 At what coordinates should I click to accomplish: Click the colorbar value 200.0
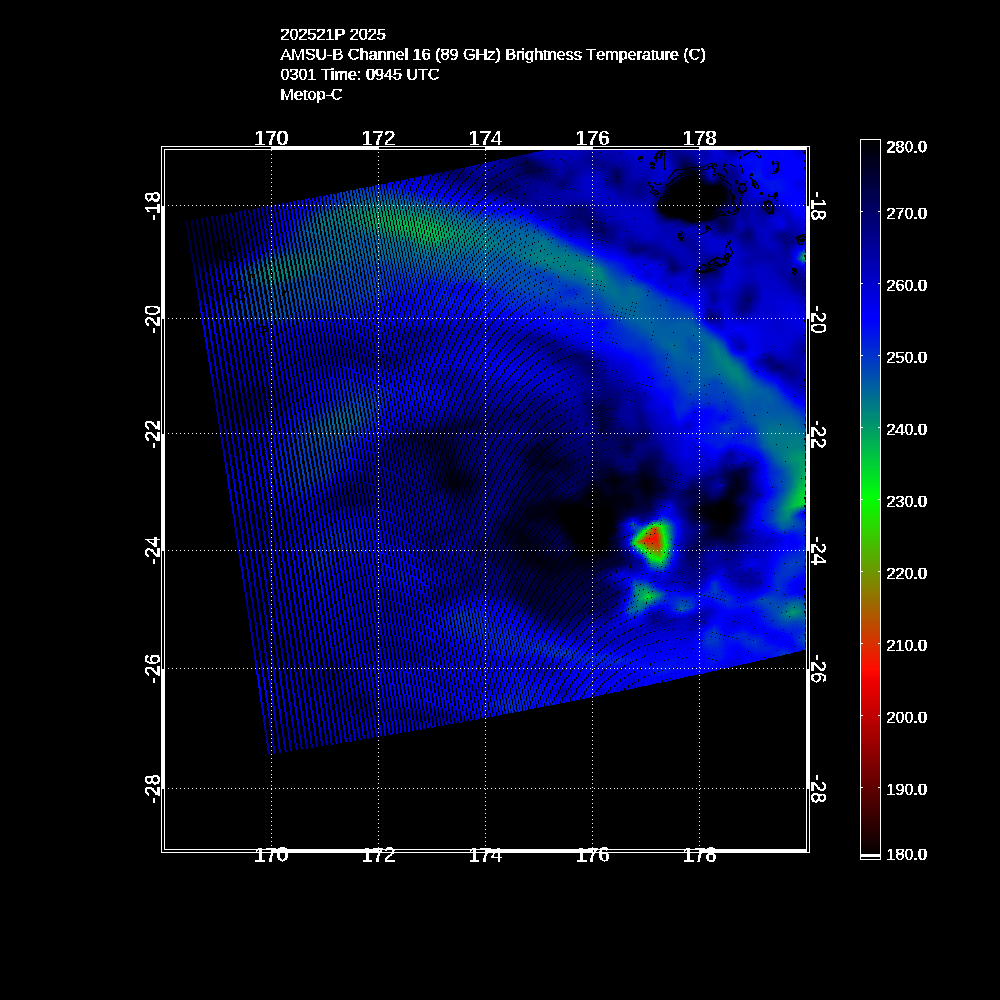(x=906, y=718)
